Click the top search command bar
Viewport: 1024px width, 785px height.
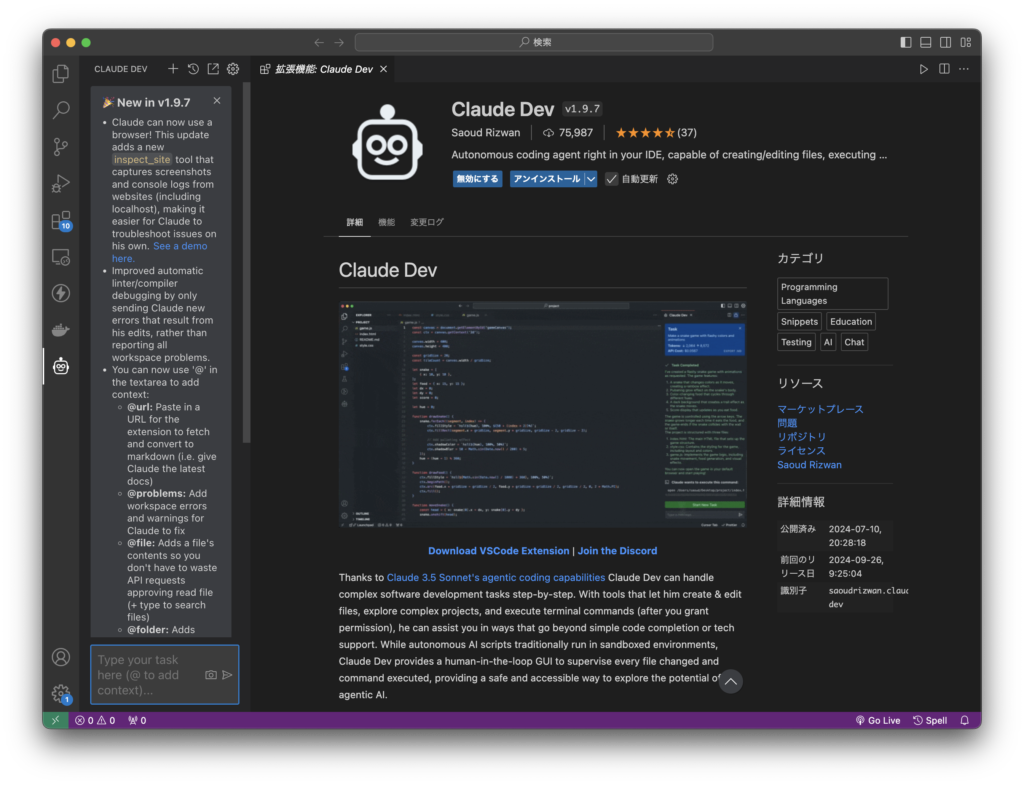coord(534,42)
